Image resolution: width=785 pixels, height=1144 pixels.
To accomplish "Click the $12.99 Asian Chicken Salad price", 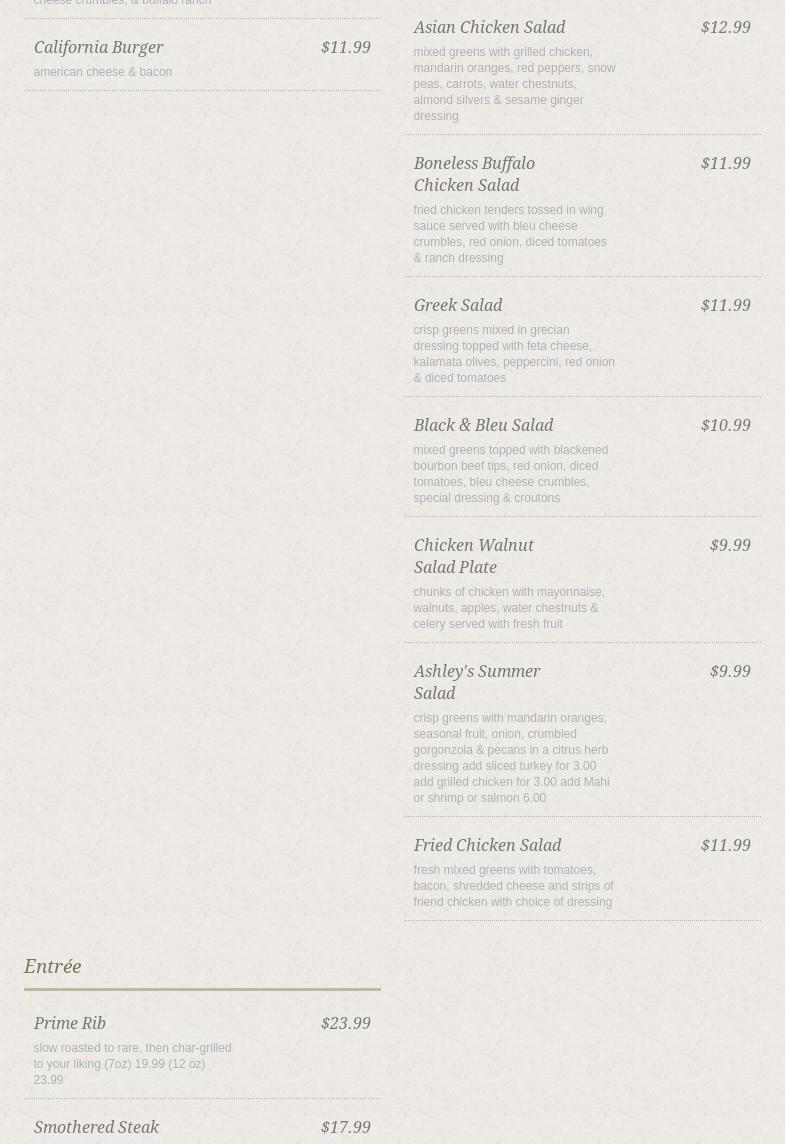I will click(725, 28).
